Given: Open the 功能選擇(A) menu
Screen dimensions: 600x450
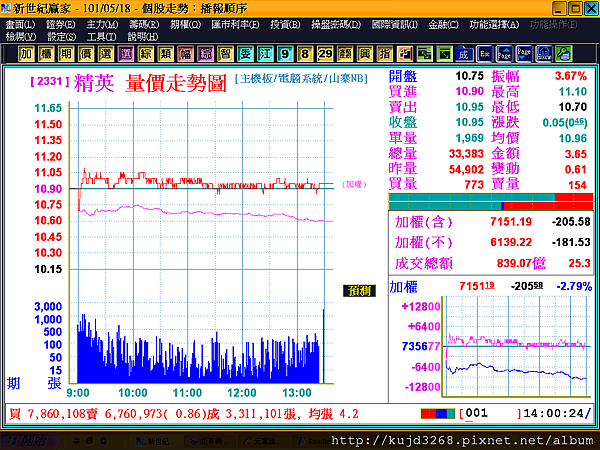Looking at the screenshot, I should (494, 25).
